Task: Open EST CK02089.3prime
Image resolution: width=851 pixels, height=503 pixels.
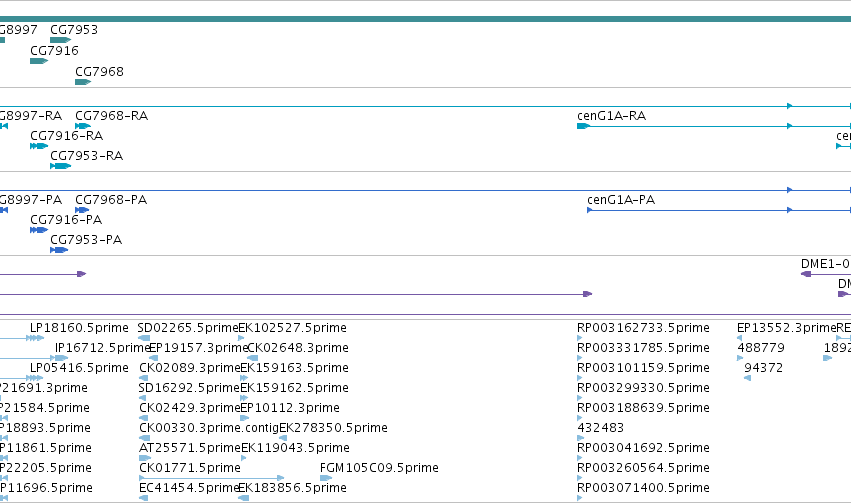Action: click(189, 368)
